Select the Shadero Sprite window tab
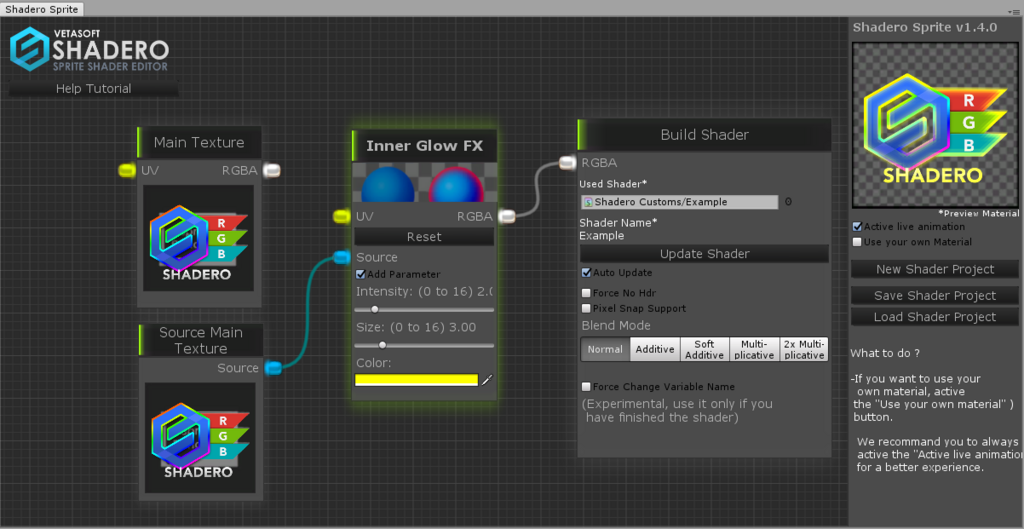This screenshot has height=529, width=1024. tap(42, 9)
